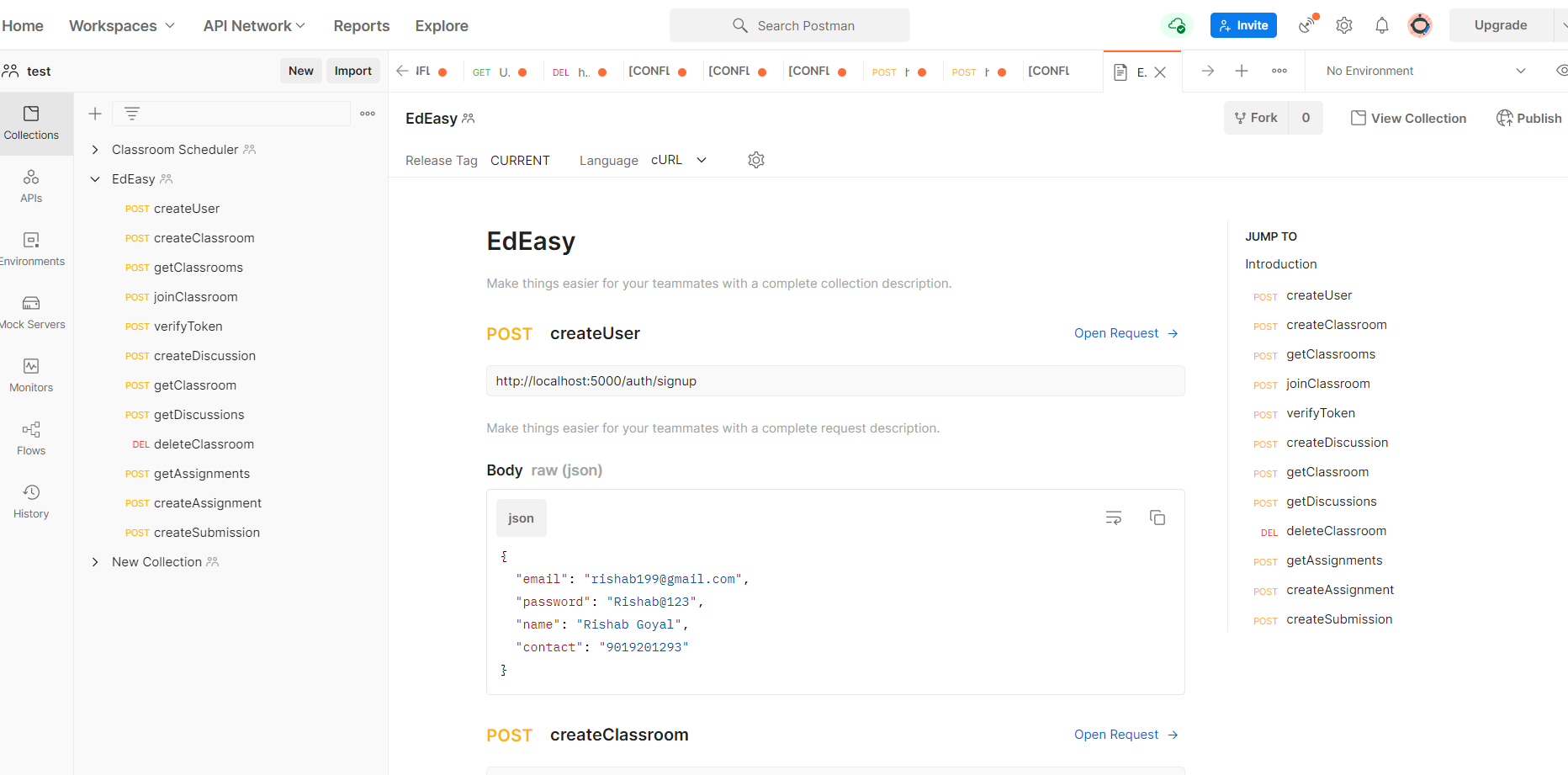
Task: Open the Flows sidebar panel
Action: (31, 438)
